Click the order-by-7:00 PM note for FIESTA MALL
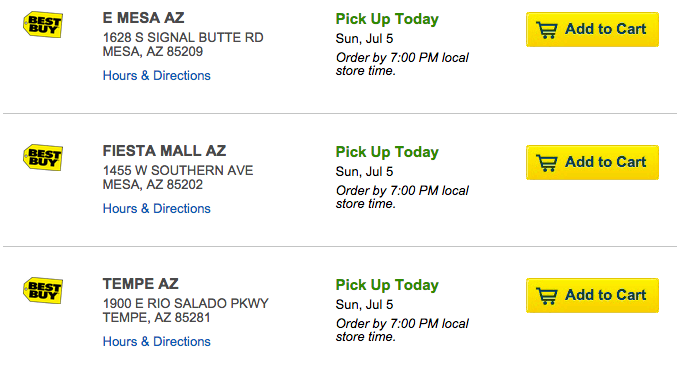The image size is (677, 369). pyautogui.click(x=402, y=197)
